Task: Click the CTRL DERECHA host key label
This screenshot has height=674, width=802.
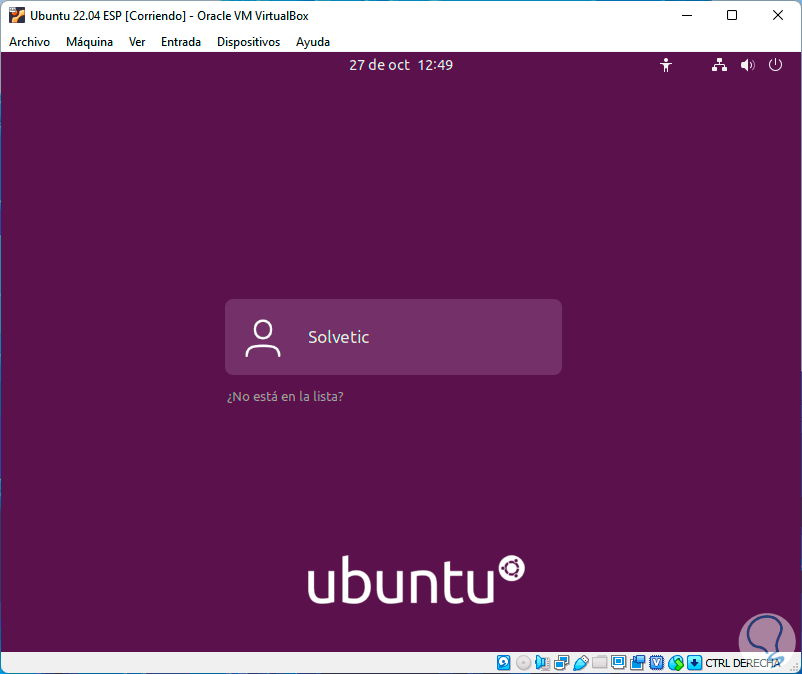Action: pos(743,663)
